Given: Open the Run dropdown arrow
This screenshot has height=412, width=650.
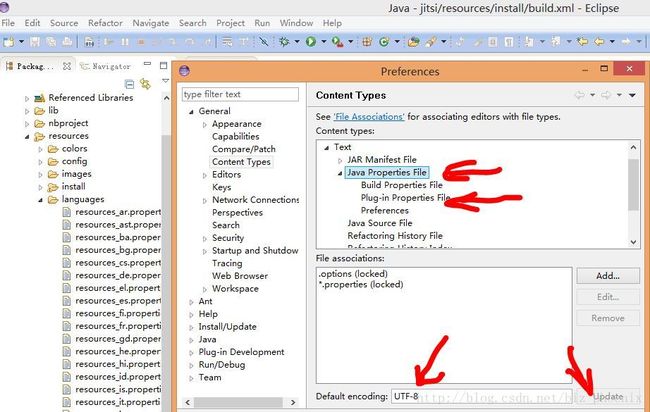Looking at the screenshot, I should coord(323,41).
